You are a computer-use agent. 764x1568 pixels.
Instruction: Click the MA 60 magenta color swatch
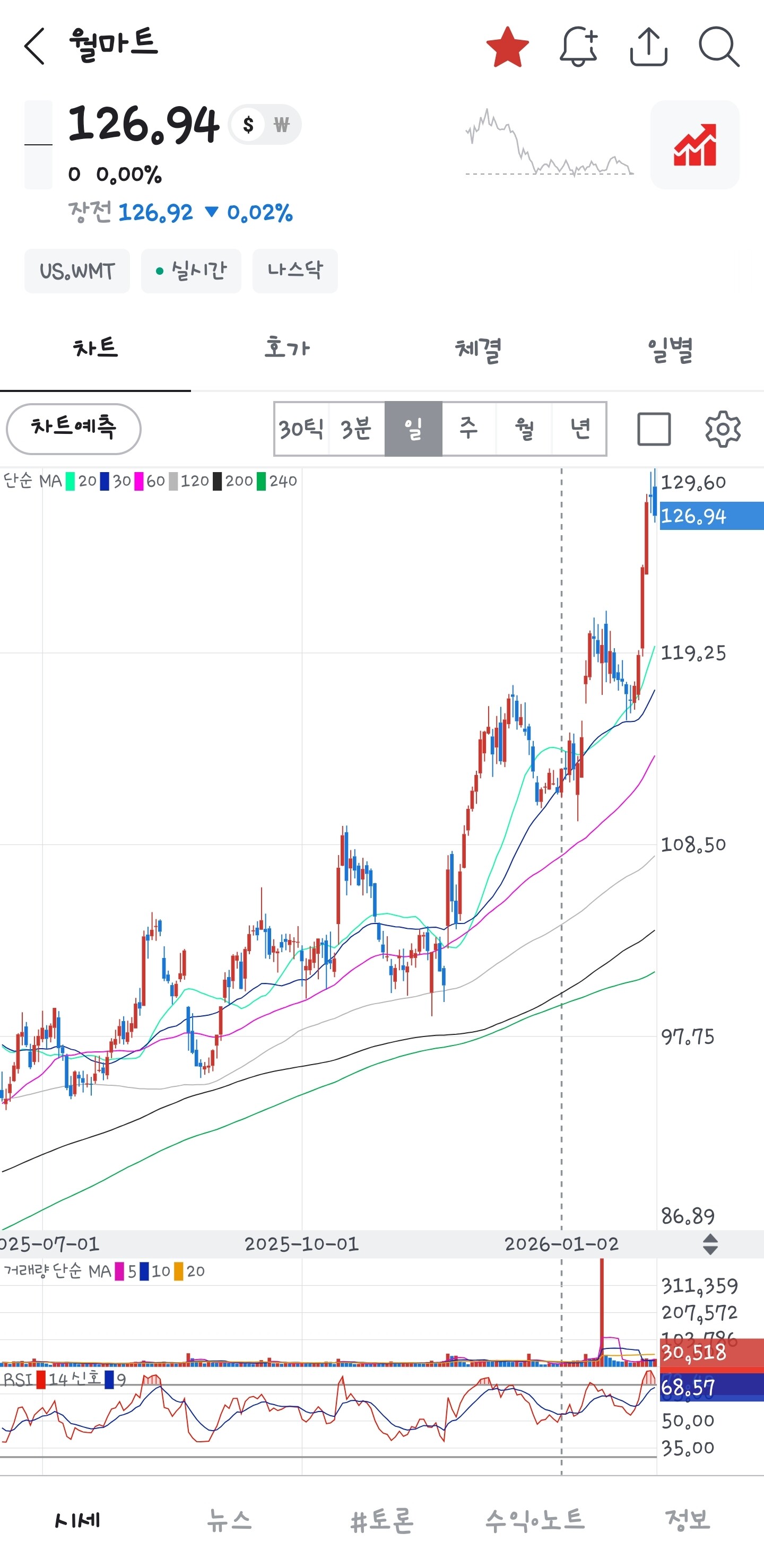(x=139, y=482)
